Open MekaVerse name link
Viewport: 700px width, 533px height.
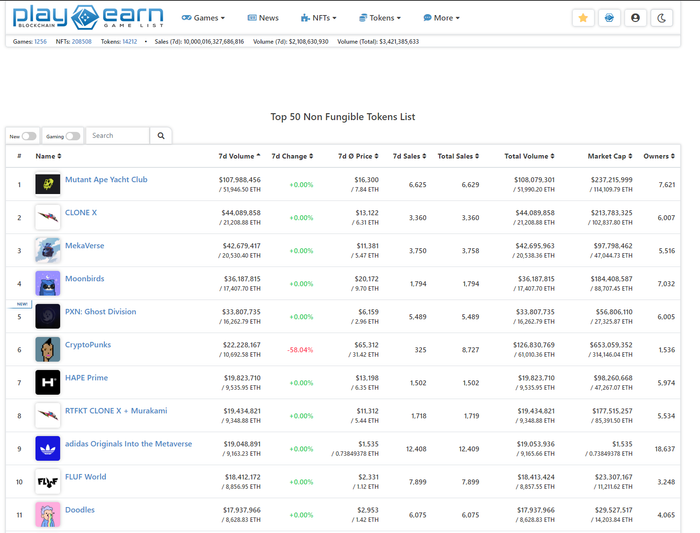[x=84, y=246]
